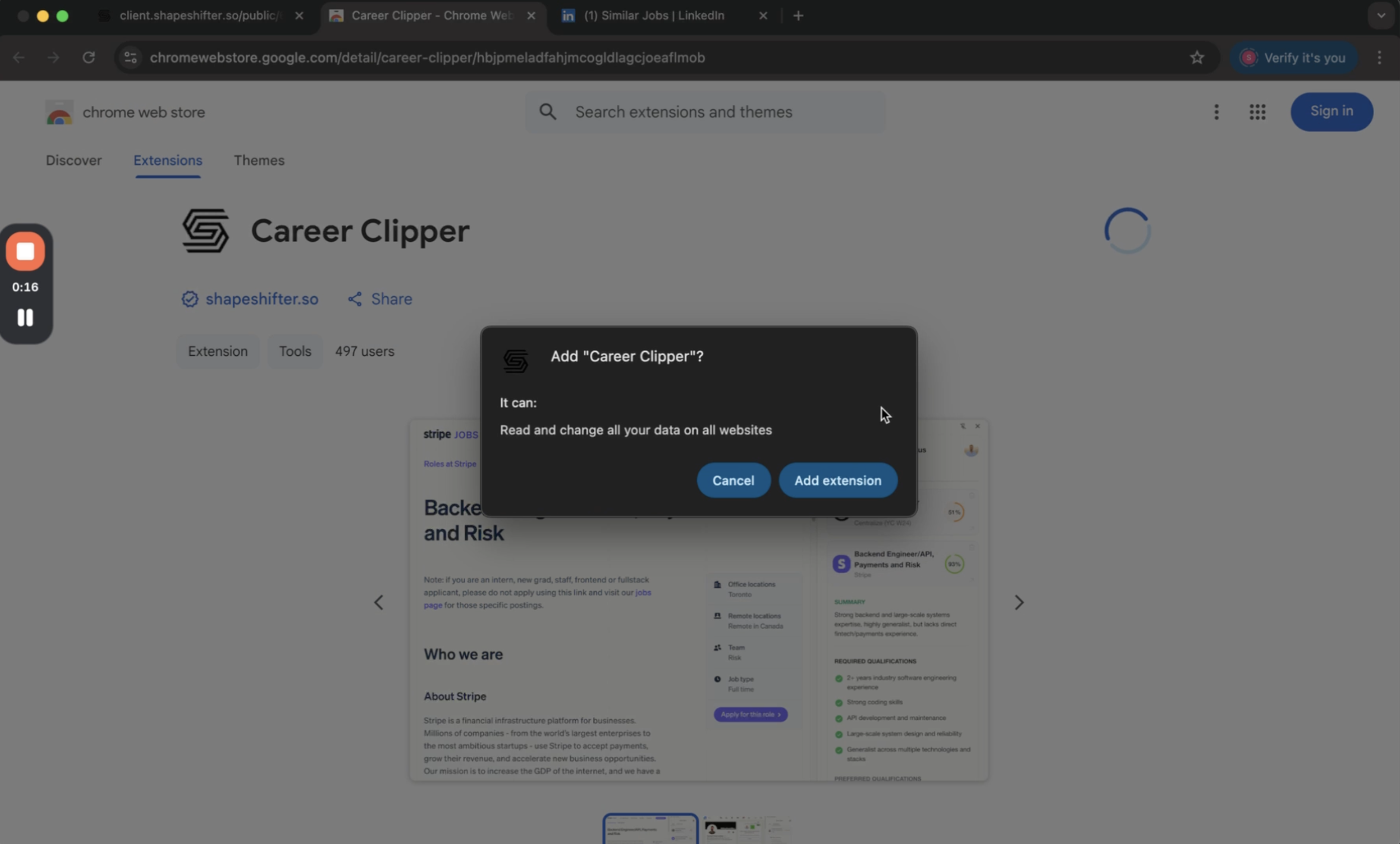Switch to Similar Jobs LinkedIn tab
The image size is (1400, 844).
click(653, 16)
